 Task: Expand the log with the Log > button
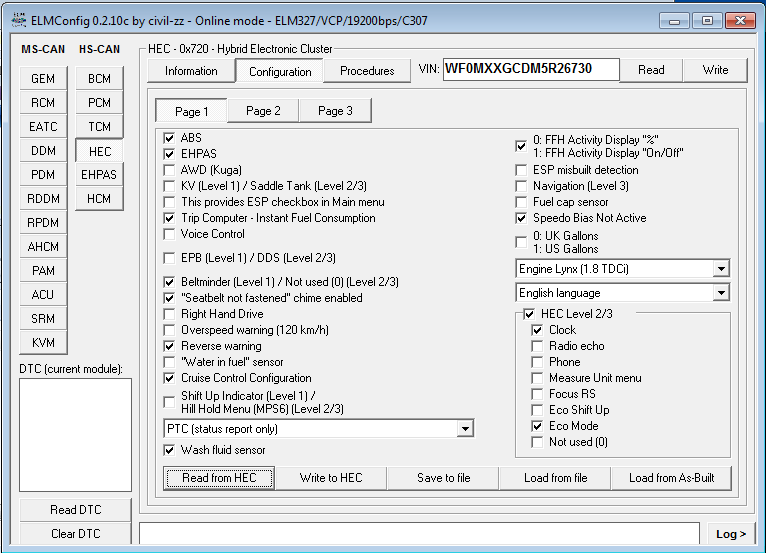(731, 534)
